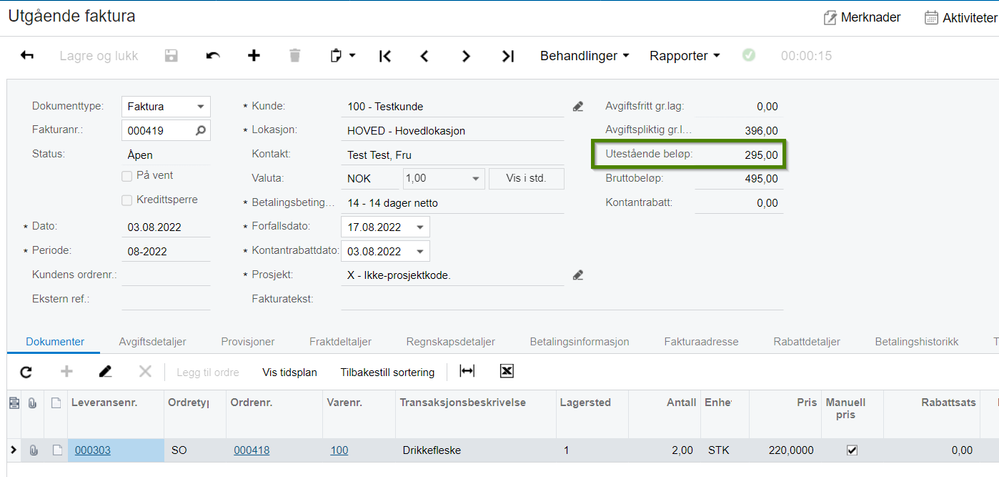Image resolution: width=999 pixels, height=477 pixels.
Task: Click the delete trash can icon
Action: (294, 55)
